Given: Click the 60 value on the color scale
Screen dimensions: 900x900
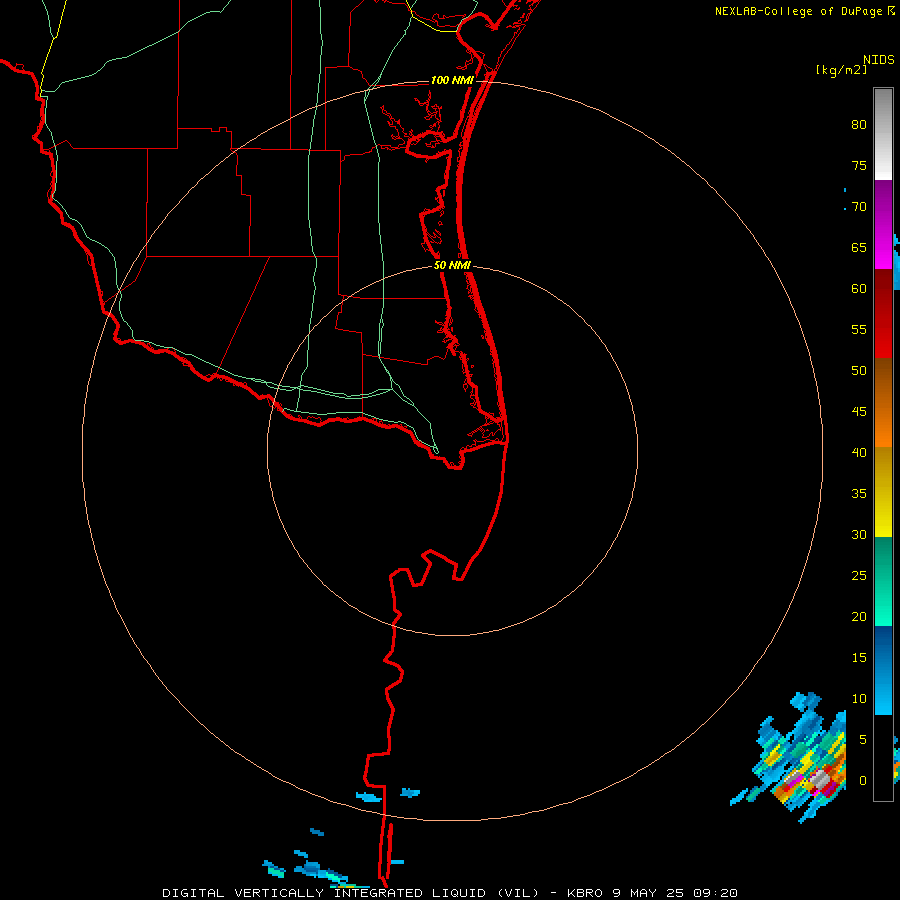Looking at the screenshot, I should coord(859,289).
